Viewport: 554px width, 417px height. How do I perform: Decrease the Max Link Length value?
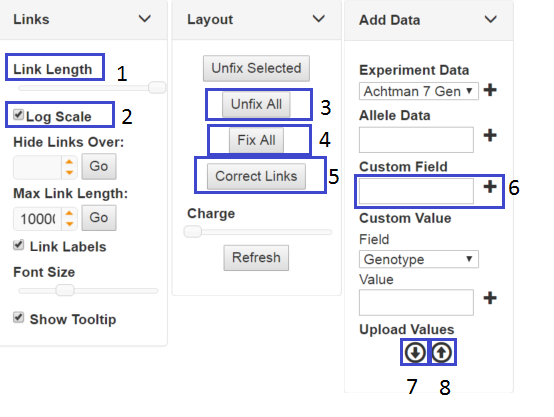point(69,224)
